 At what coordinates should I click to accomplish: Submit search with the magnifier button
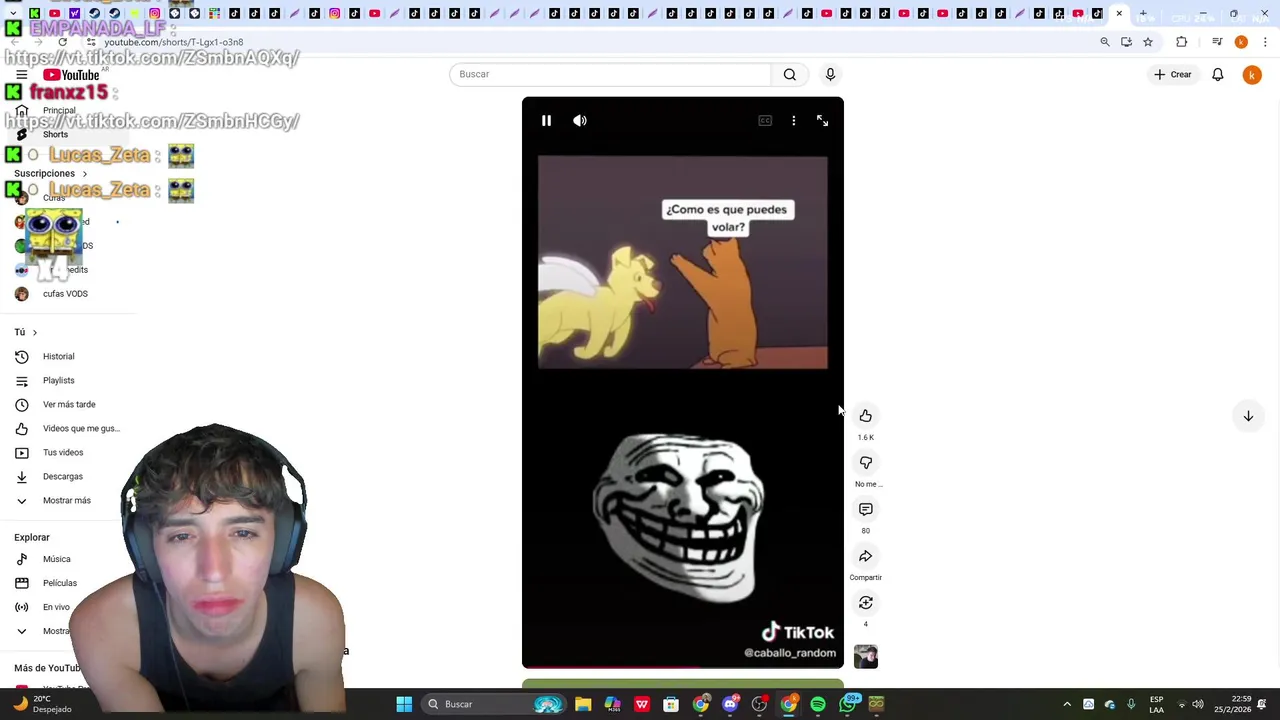tap(790, 74)
